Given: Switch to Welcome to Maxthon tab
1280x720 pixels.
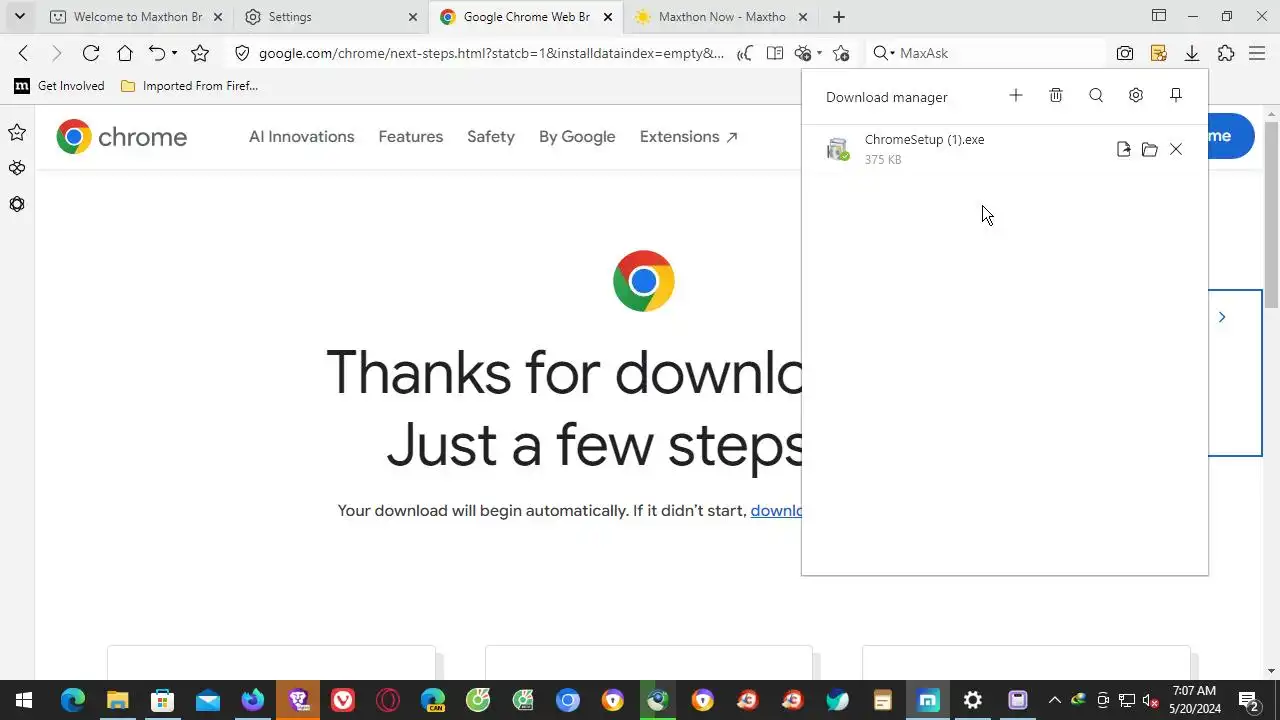Looking at the screenshot, I should click(138, 17).
